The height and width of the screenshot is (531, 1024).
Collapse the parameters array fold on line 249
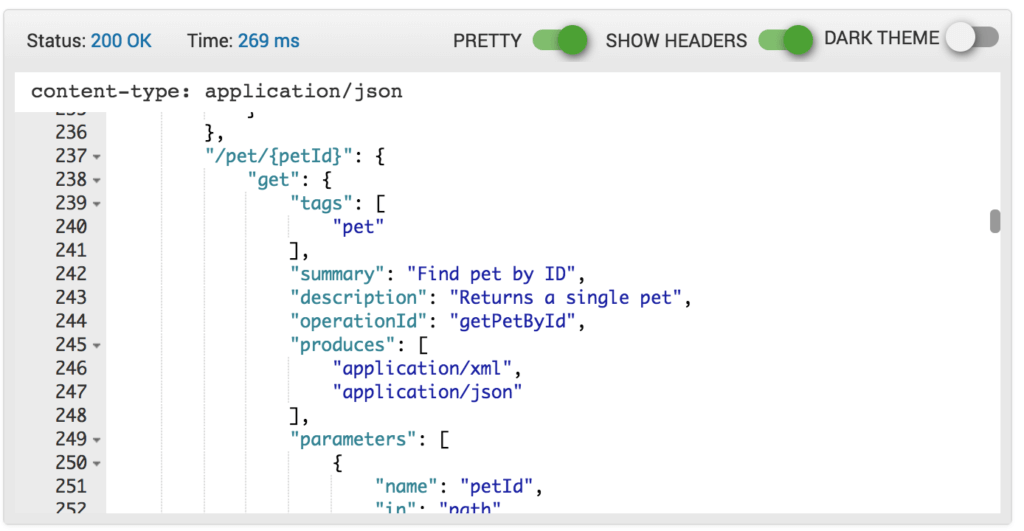tap(97, 440)
